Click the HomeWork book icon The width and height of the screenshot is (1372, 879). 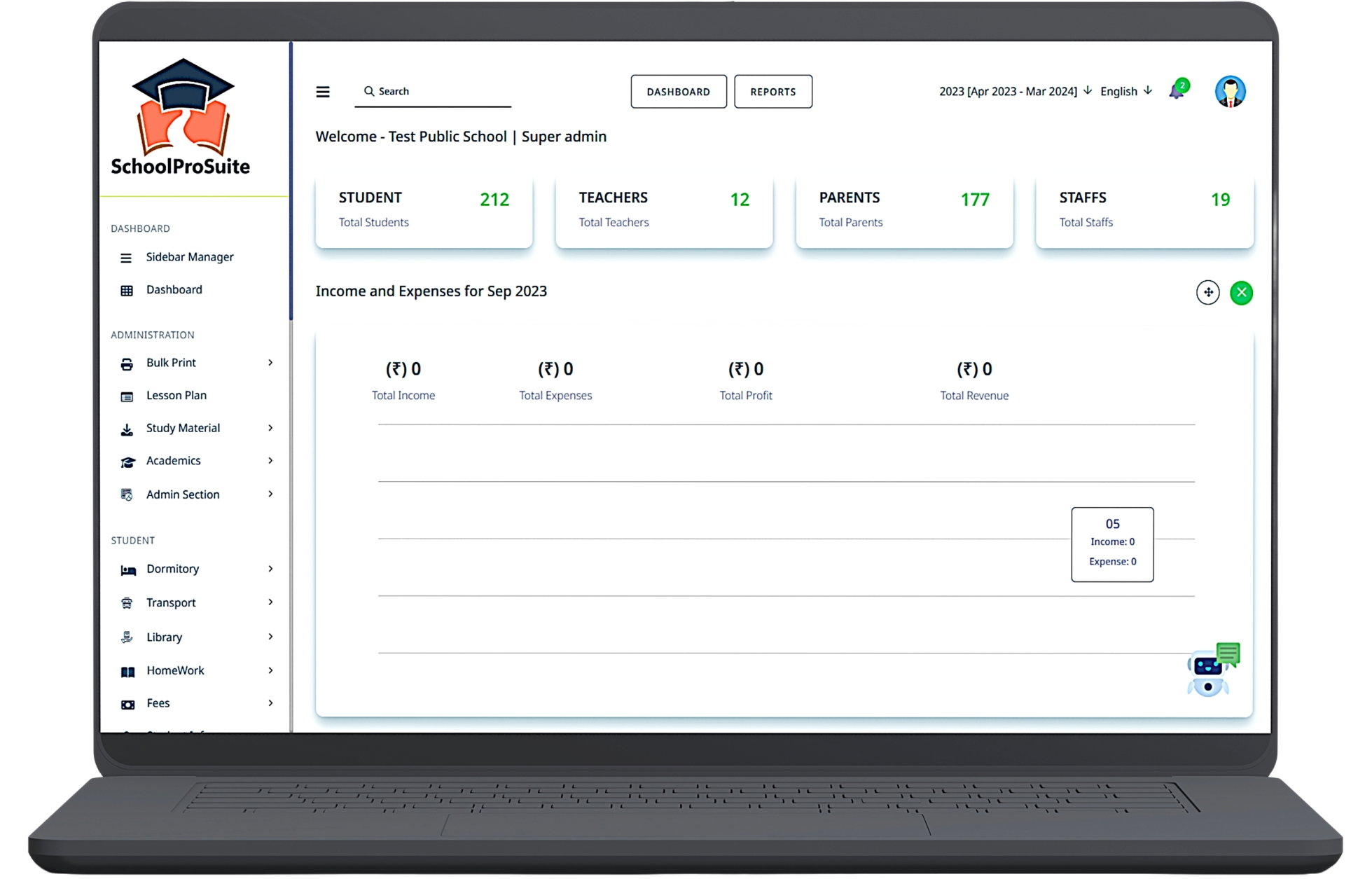tap(127, 672)
